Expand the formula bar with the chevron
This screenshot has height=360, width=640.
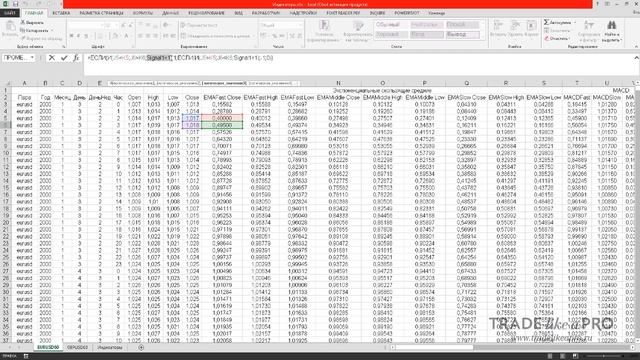coord(636,58)
